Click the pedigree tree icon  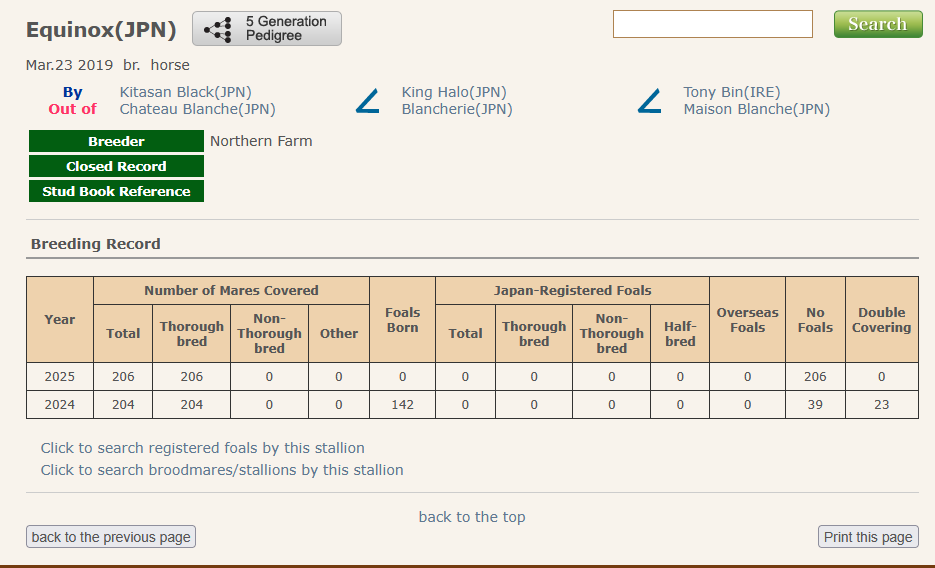point(218,29)
